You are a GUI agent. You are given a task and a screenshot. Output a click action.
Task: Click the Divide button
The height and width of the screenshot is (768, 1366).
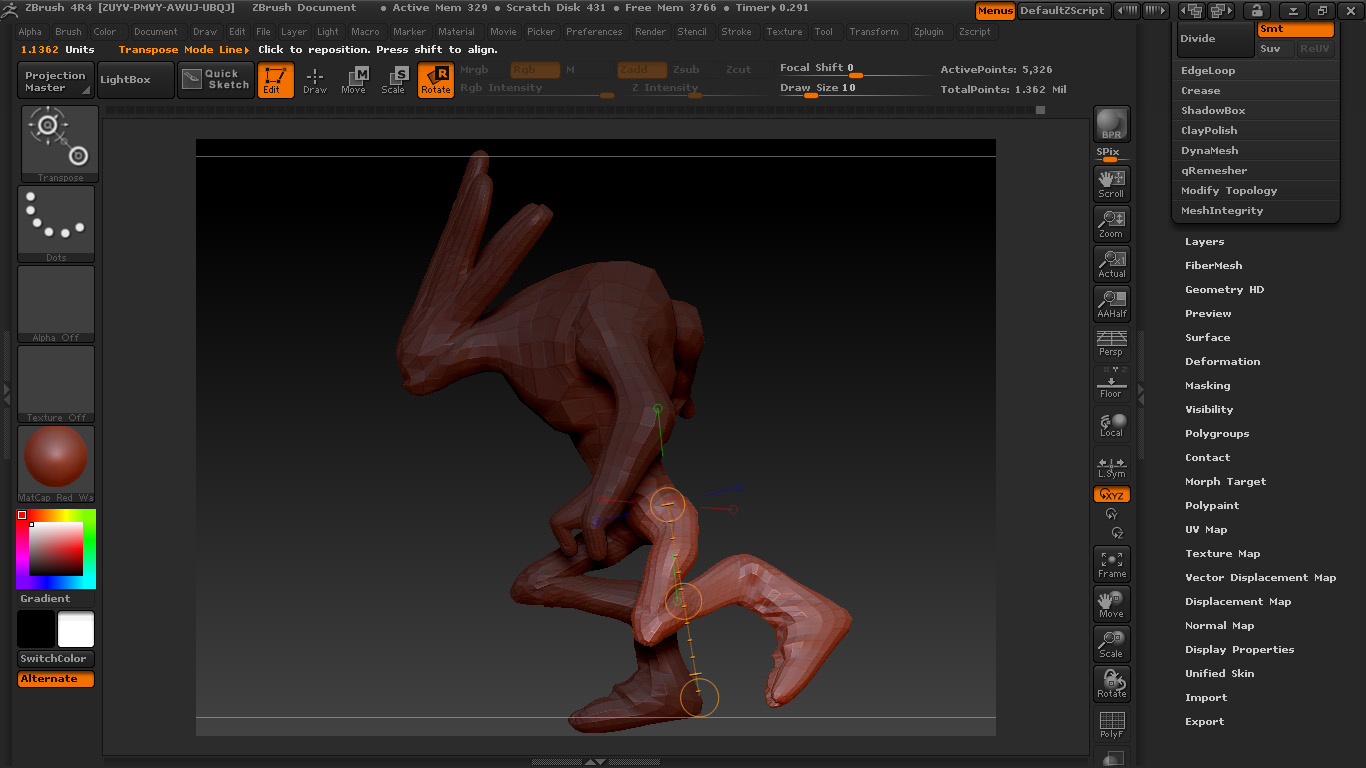pos(1214,39)
